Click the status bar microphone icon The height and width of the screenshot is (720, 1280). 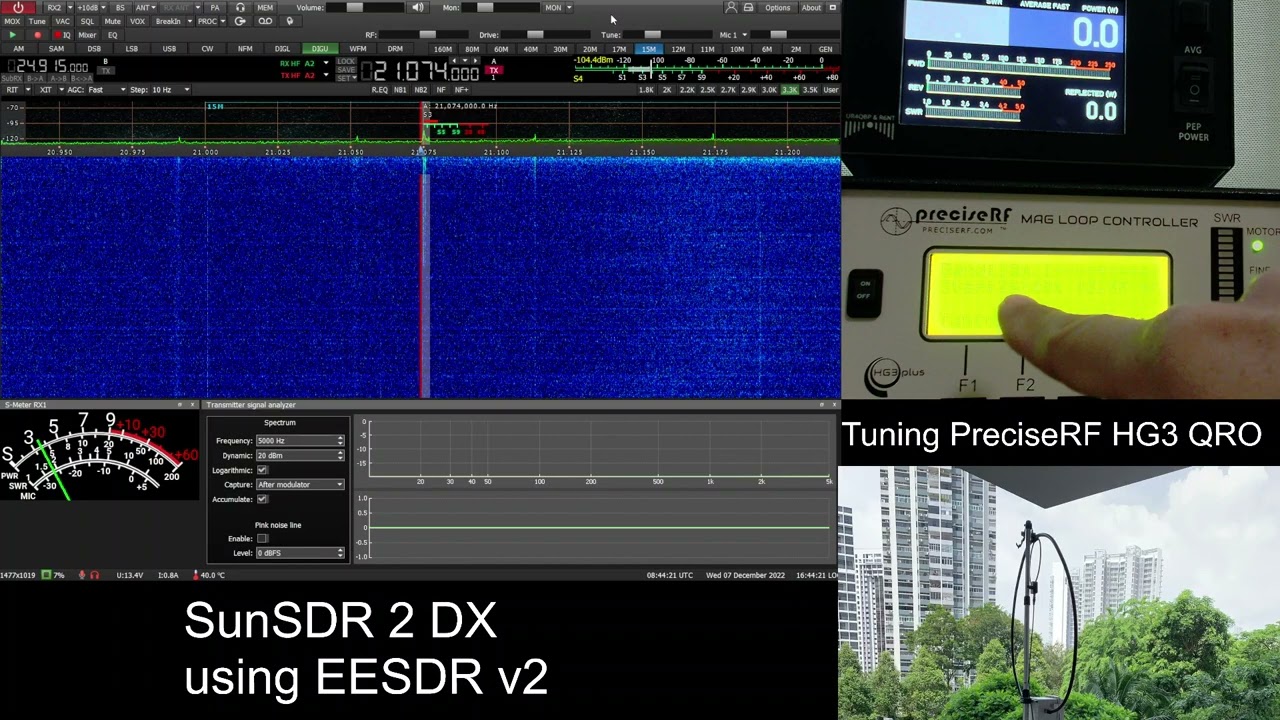[x=81, y=575]
